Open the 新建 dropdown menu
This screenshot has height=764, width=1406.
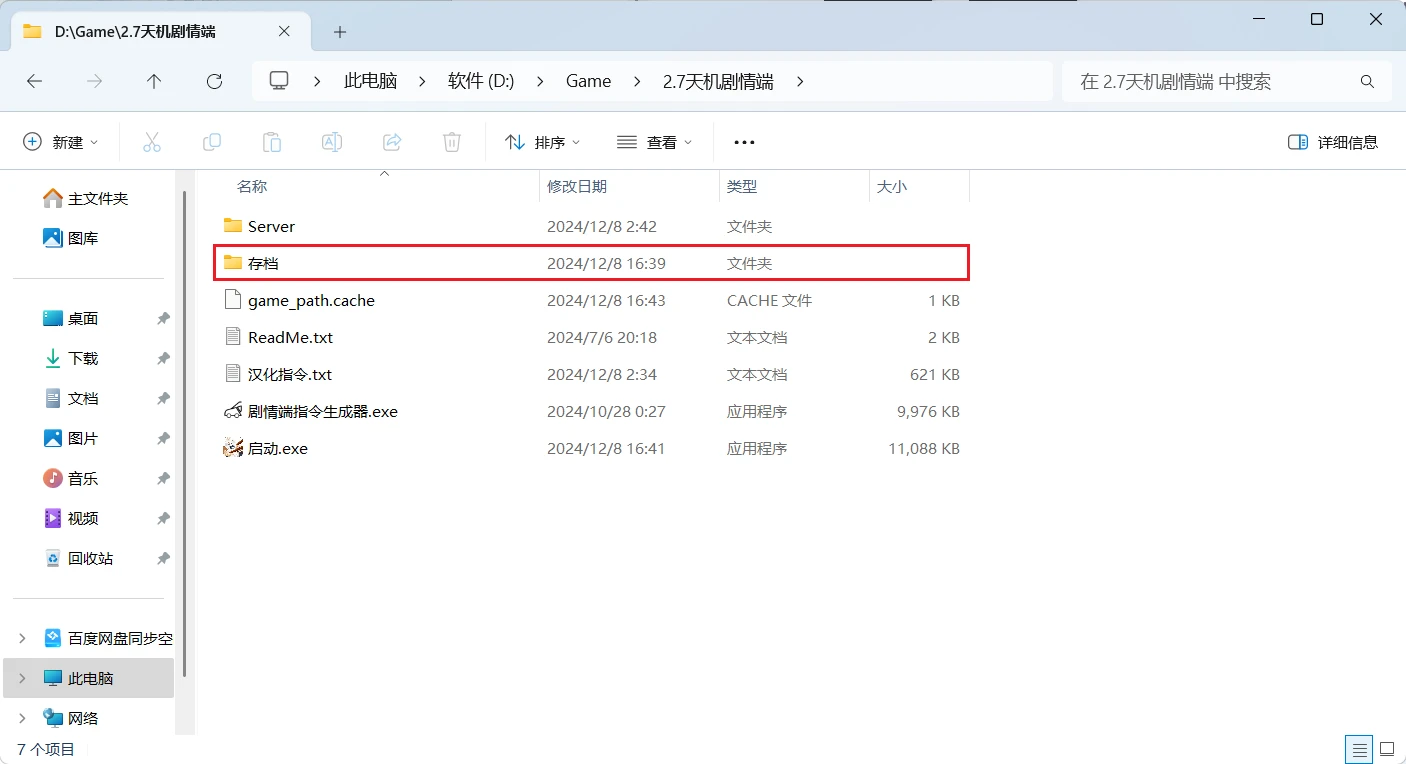coord(61,142)
